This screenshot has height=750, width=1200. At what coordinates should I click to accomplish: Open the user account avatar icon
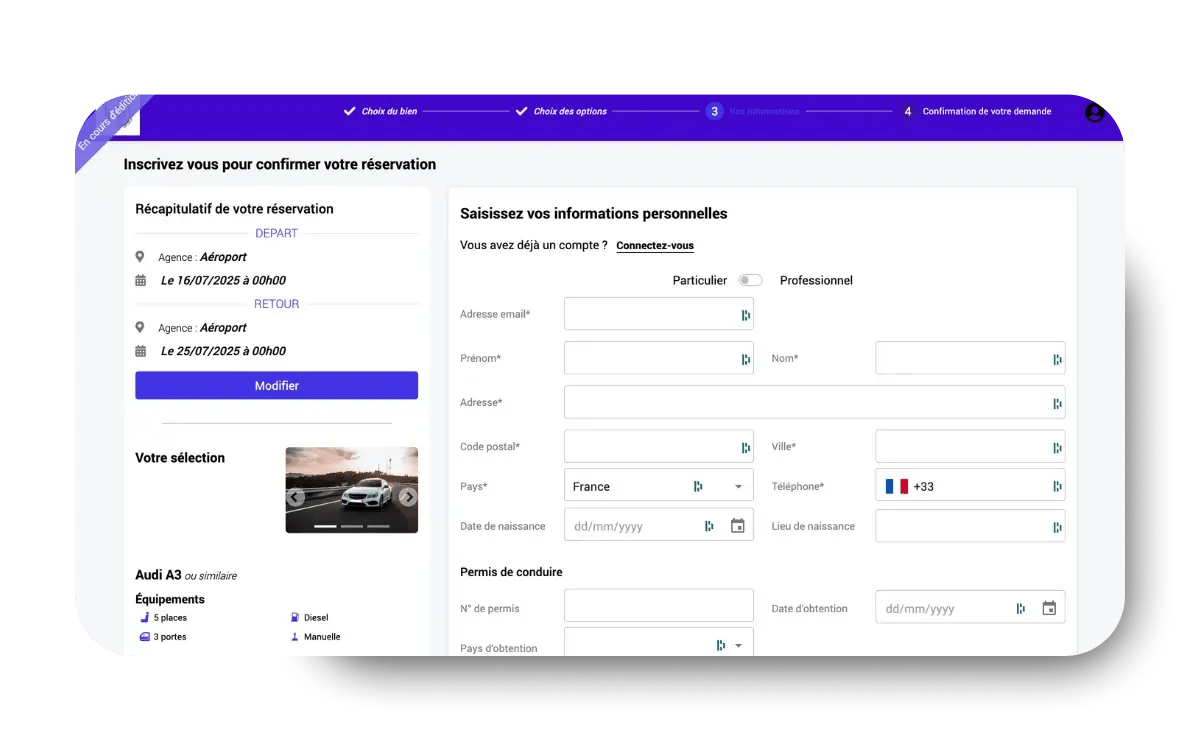pos(1095,112)
